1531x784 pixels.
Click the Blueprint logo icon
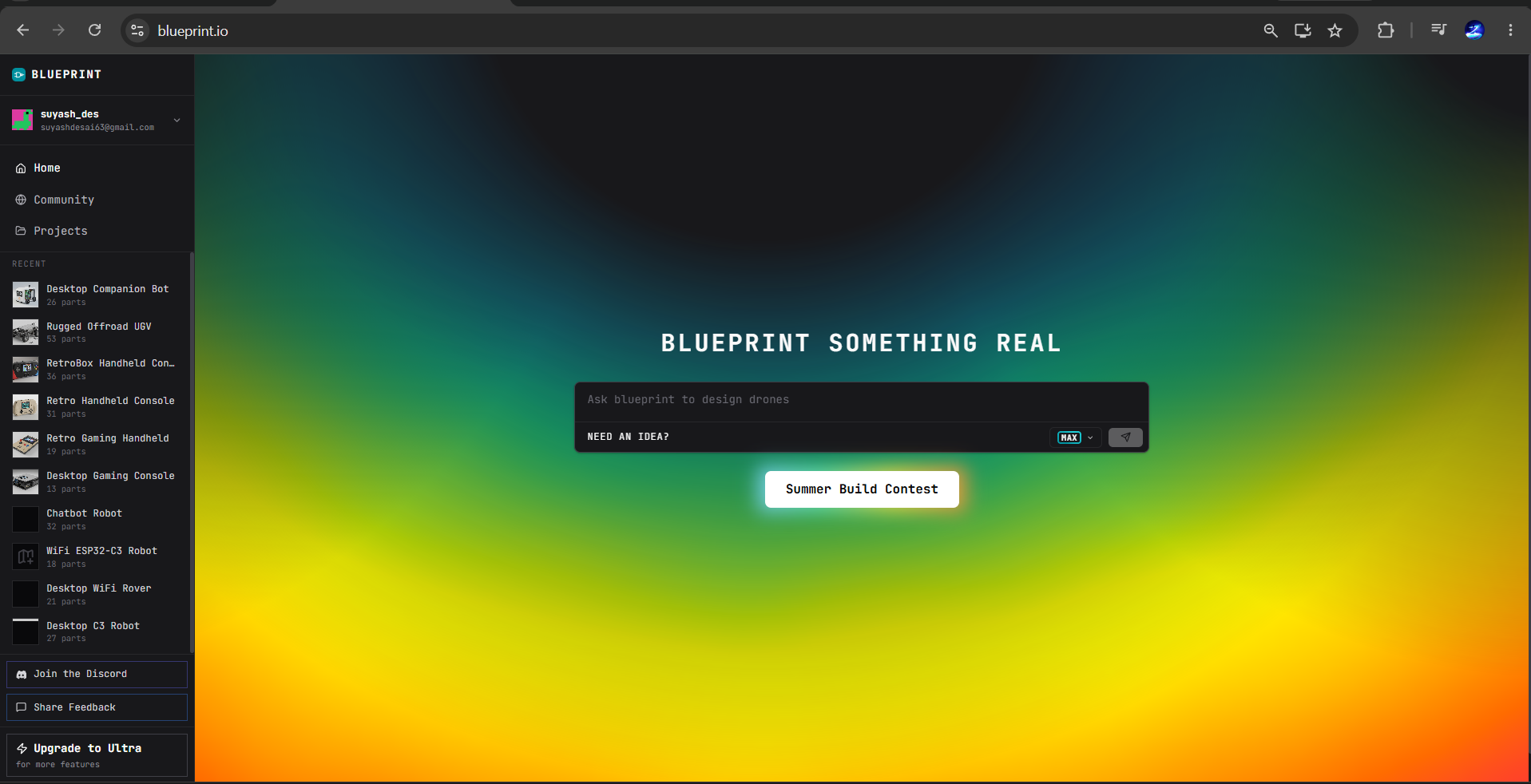click(18, 74)
